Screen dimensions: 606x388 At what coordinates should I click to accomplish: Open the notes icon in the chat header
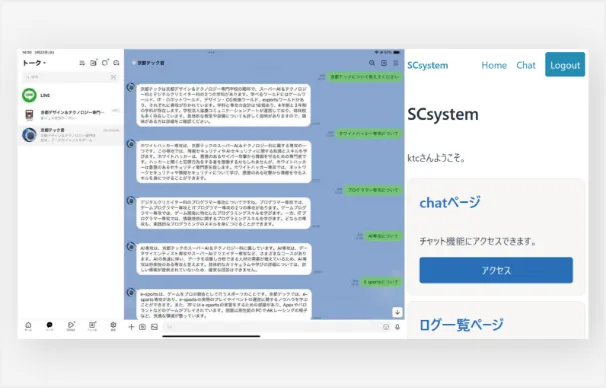[384, 63]
